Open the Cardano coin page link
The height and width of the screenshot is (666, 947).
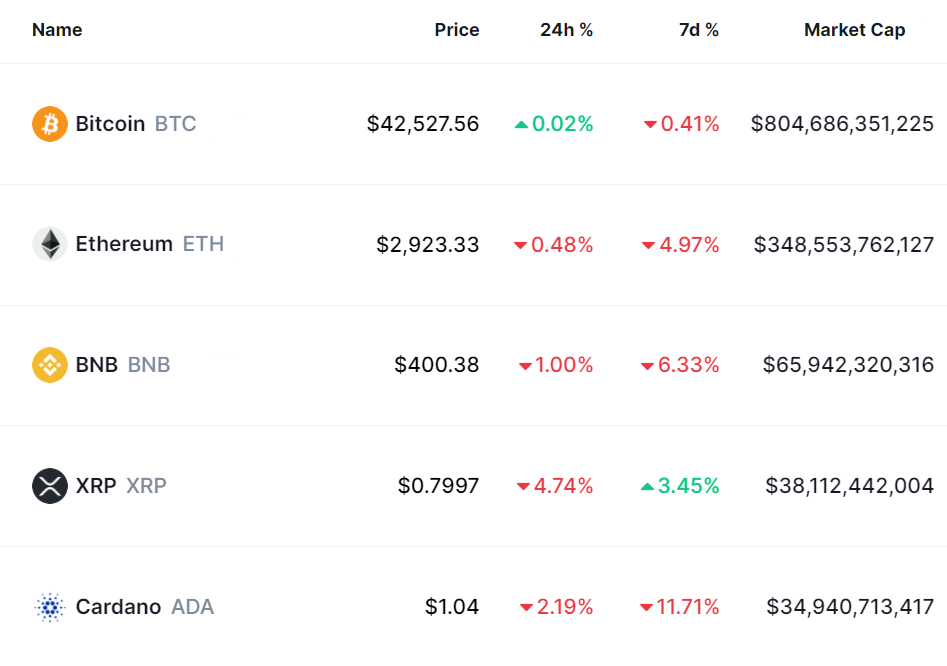[x=118, y=607]
